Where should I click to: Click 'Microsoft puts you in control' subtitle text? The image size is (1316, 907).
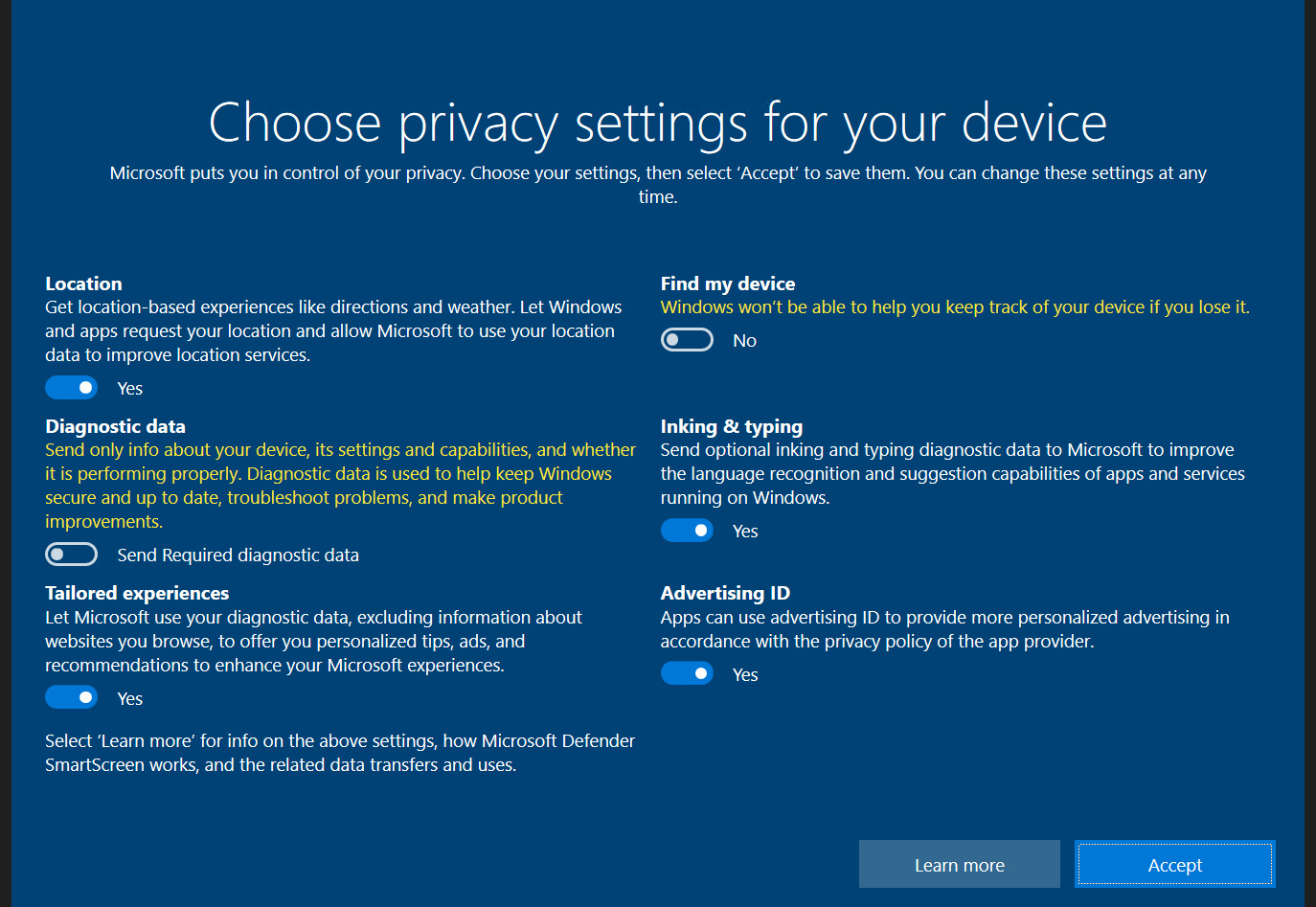click(x=658, y=185)
